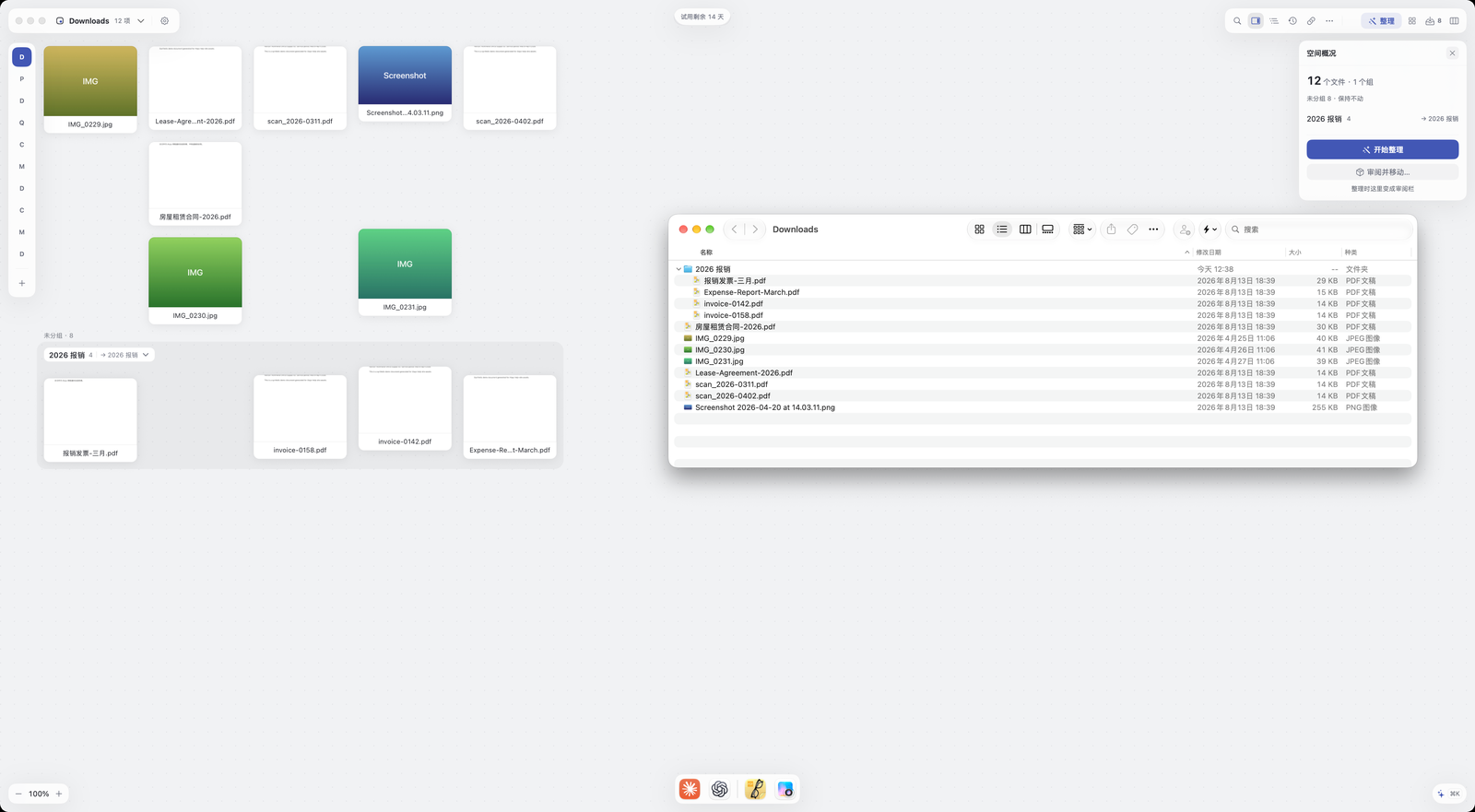
Task: Open the ChatGPT knot icon in the bottom dock
Action: click(720, 789)
